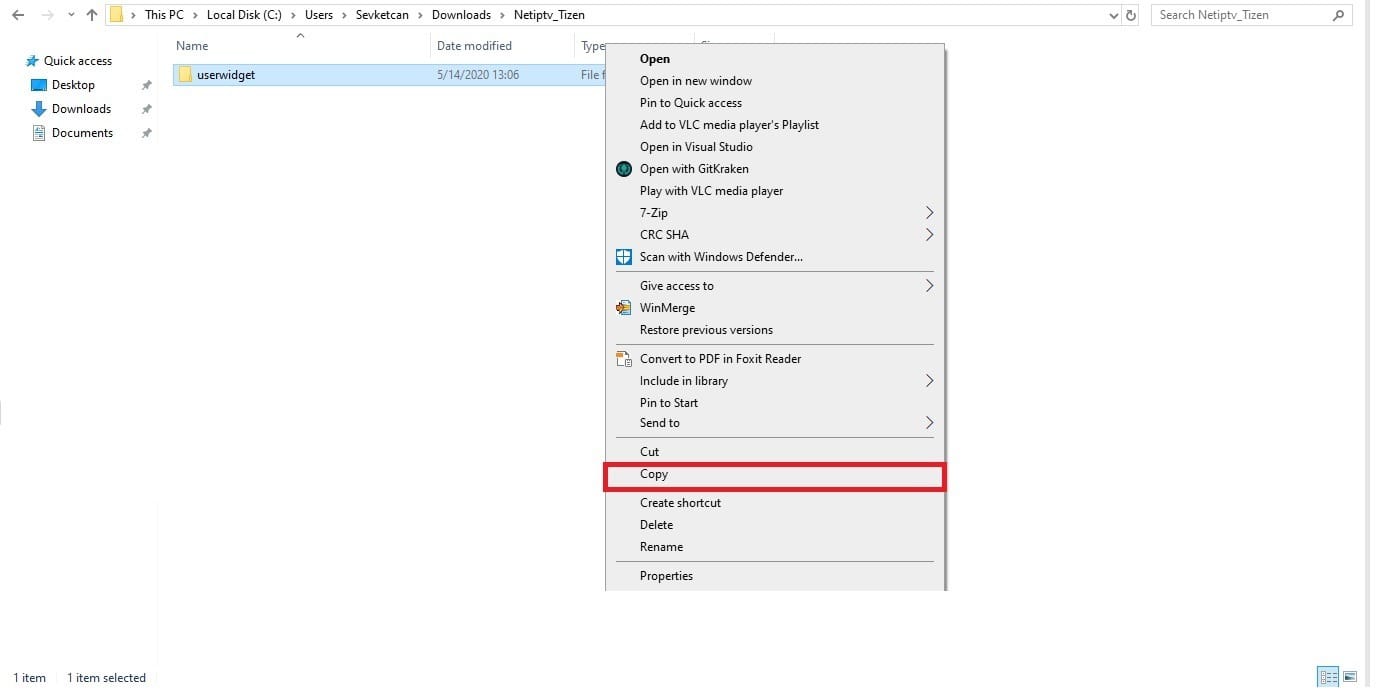Image resolution: width=1379 pixels, height=692 pixels.
Task: Sort files by Date modified column
Action: [474, 46]
